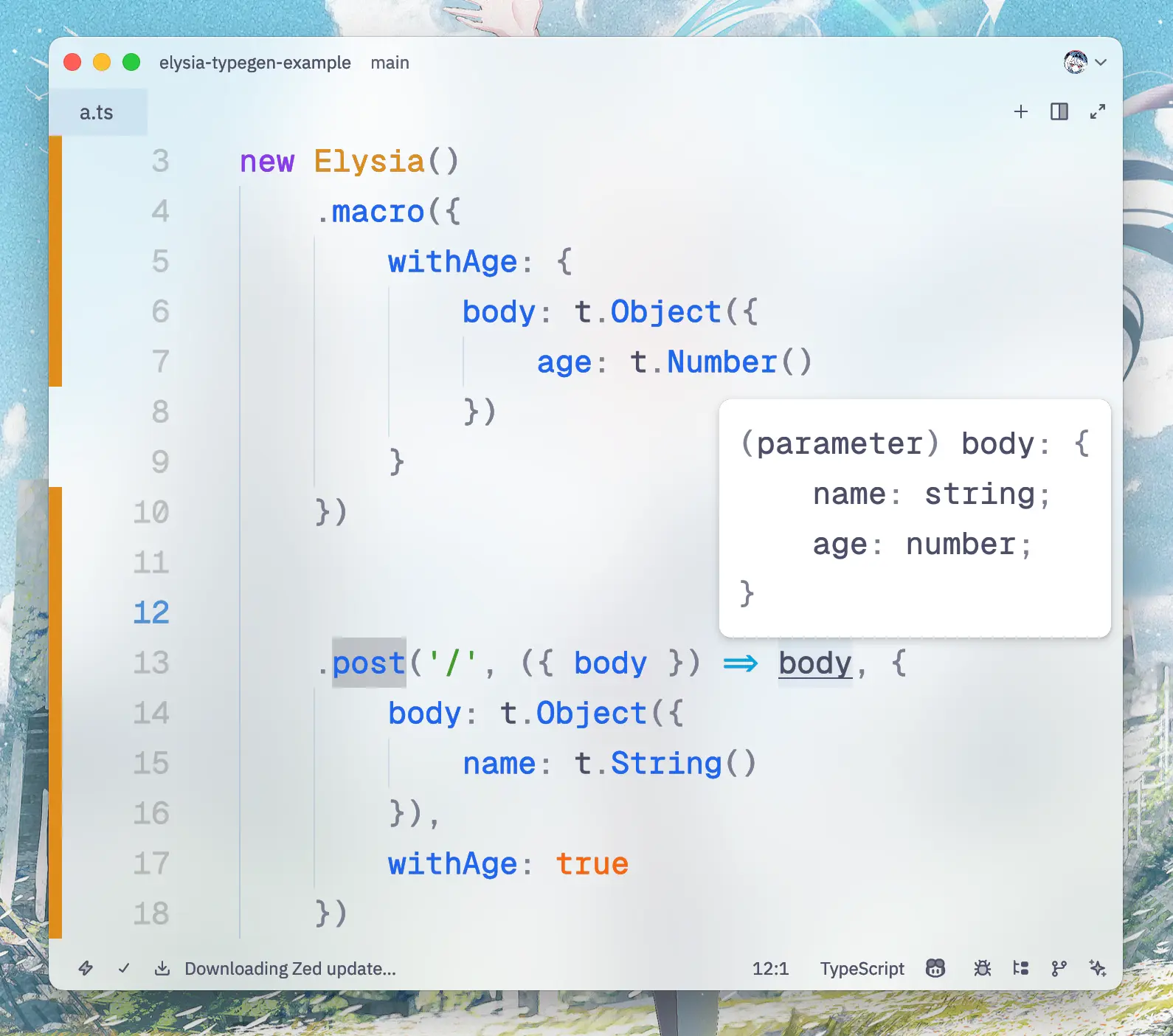This screenshot has height=1036, width=1173.
Task: Click the new keyword on line 3
Action: [x=267, y=161]
